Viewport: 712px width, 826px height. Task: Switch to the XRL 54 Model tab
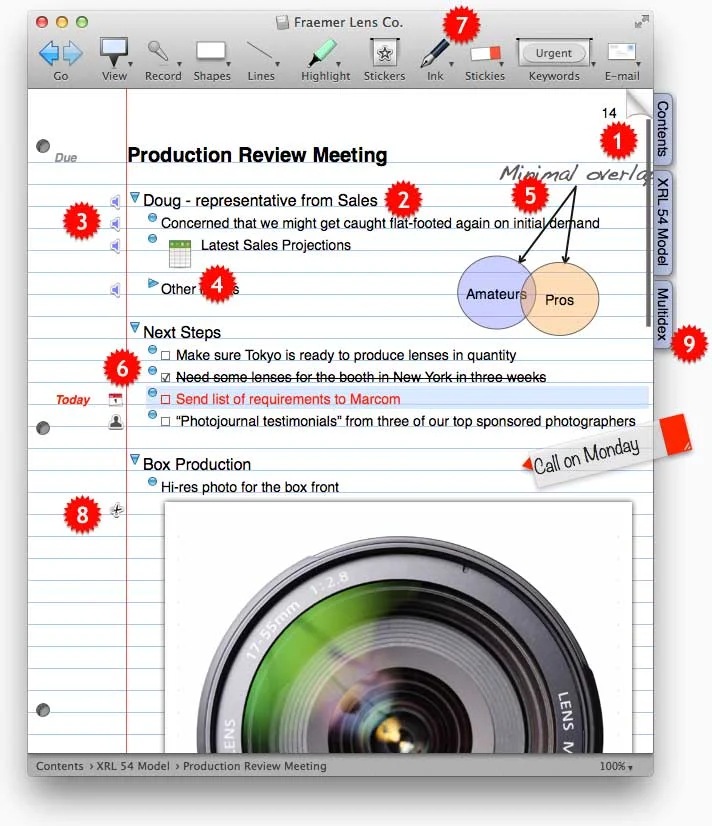click(x=662, y=222)
